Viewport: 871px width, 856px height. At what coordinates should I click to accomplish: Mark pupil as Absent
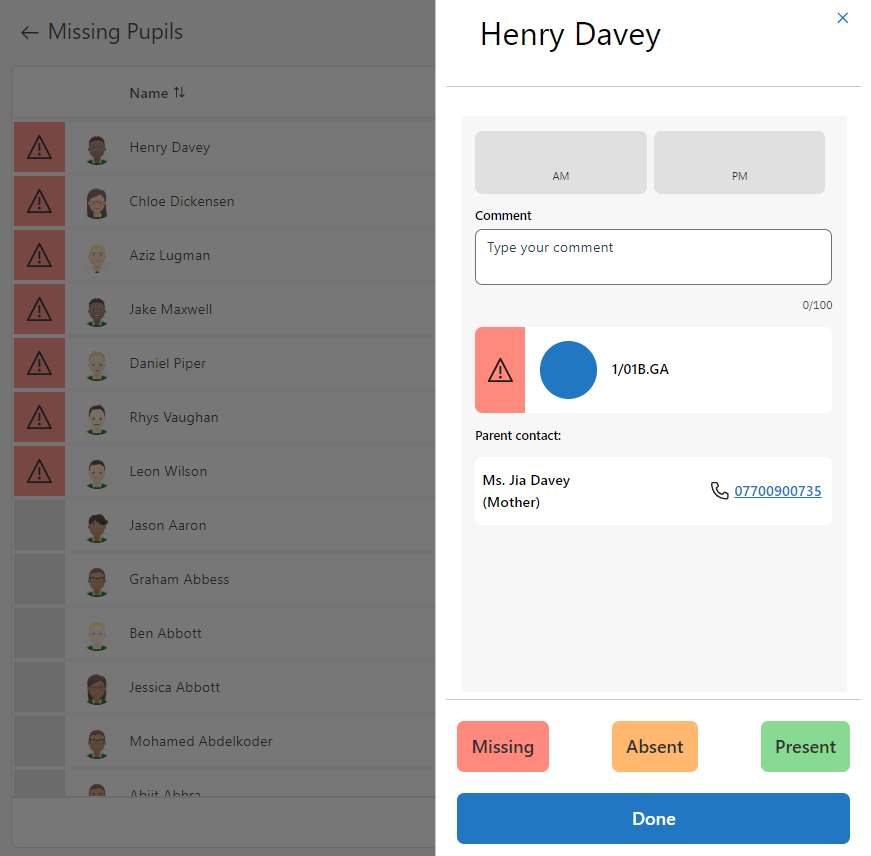pyautogui.click(x=654, y=747)
